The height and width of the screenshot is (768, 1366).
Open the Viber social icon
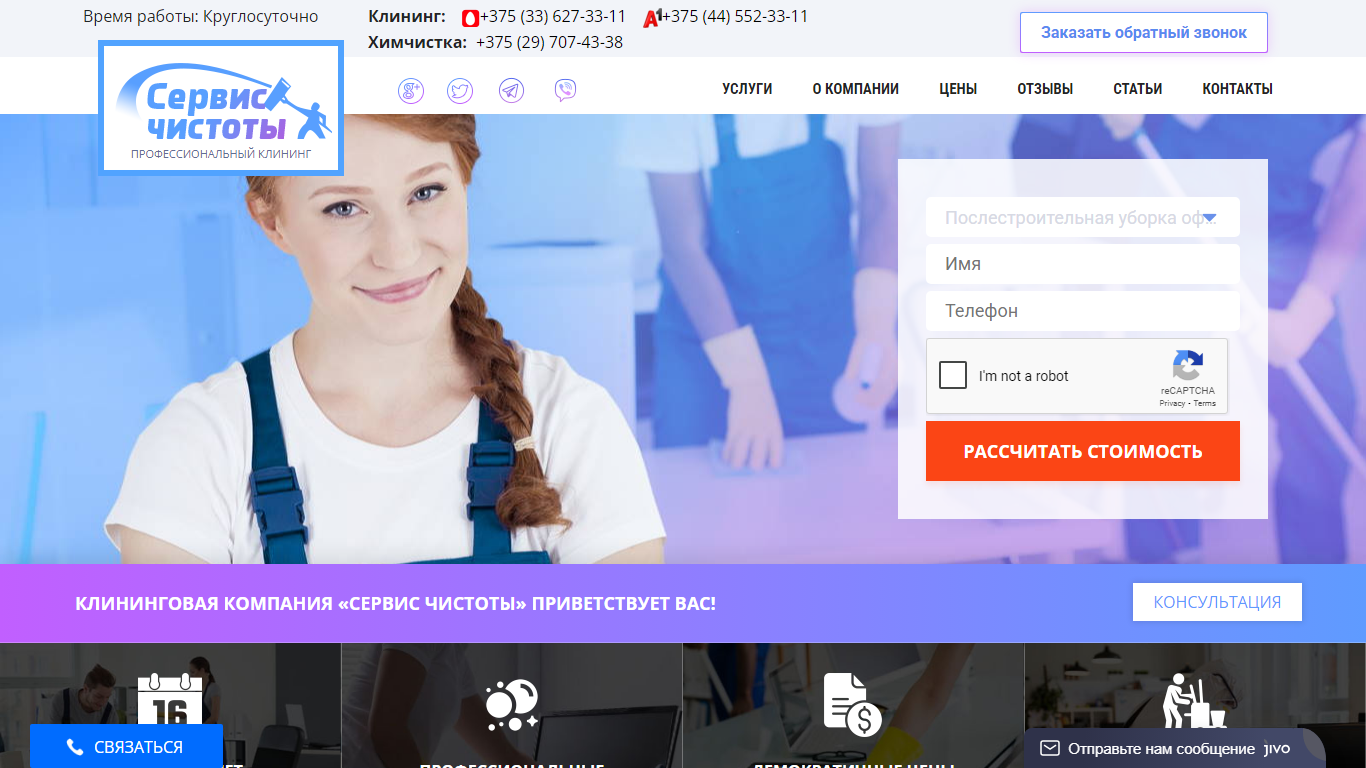pyautogui.click(x=565, y=91)
